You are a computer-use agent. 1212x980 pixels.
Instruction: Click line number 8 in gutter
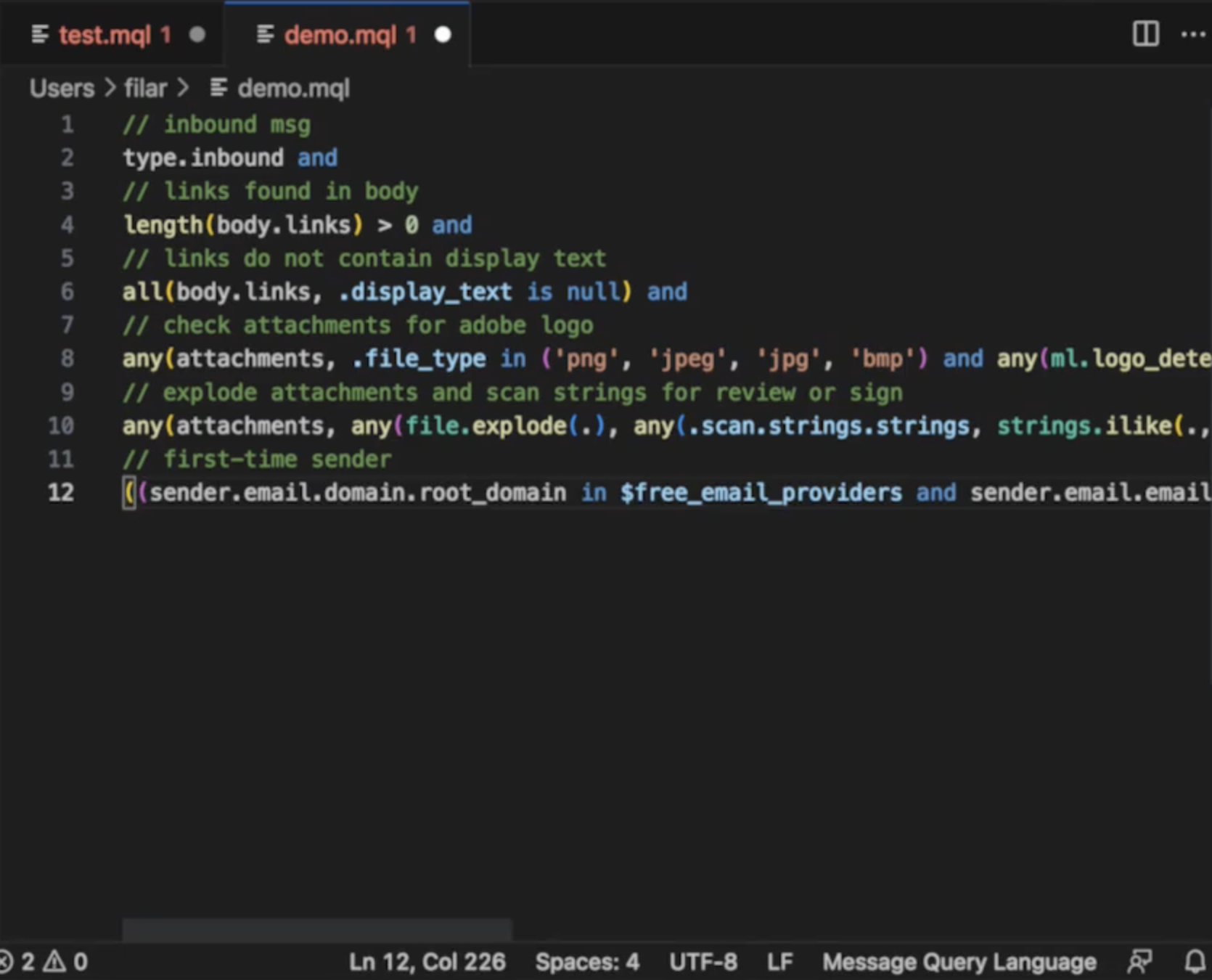67,359
